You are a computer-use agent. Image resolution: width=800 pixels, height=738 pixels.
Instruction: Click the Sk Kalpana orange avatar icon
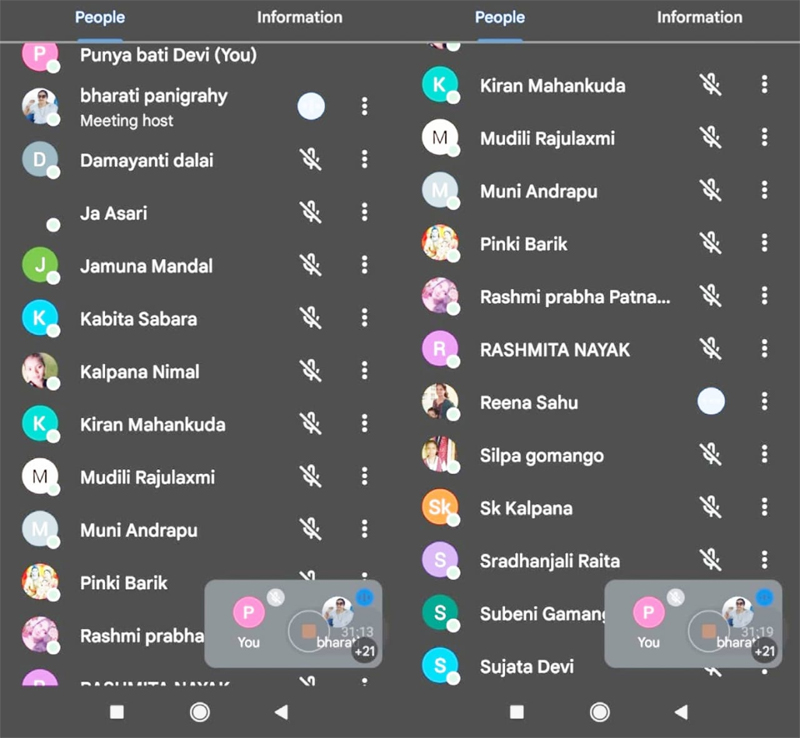pyautogui.click(x=440, y=507)
